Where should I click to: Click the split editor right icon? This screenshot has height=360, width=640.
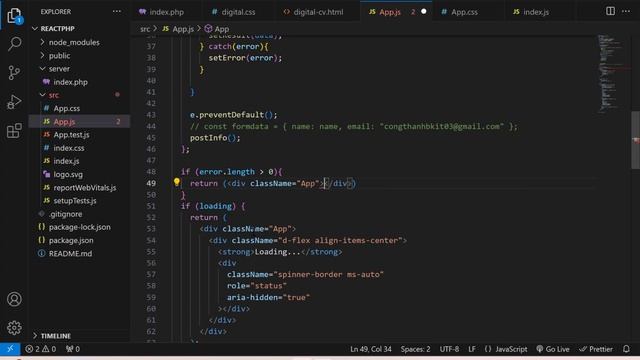(610, 11)
